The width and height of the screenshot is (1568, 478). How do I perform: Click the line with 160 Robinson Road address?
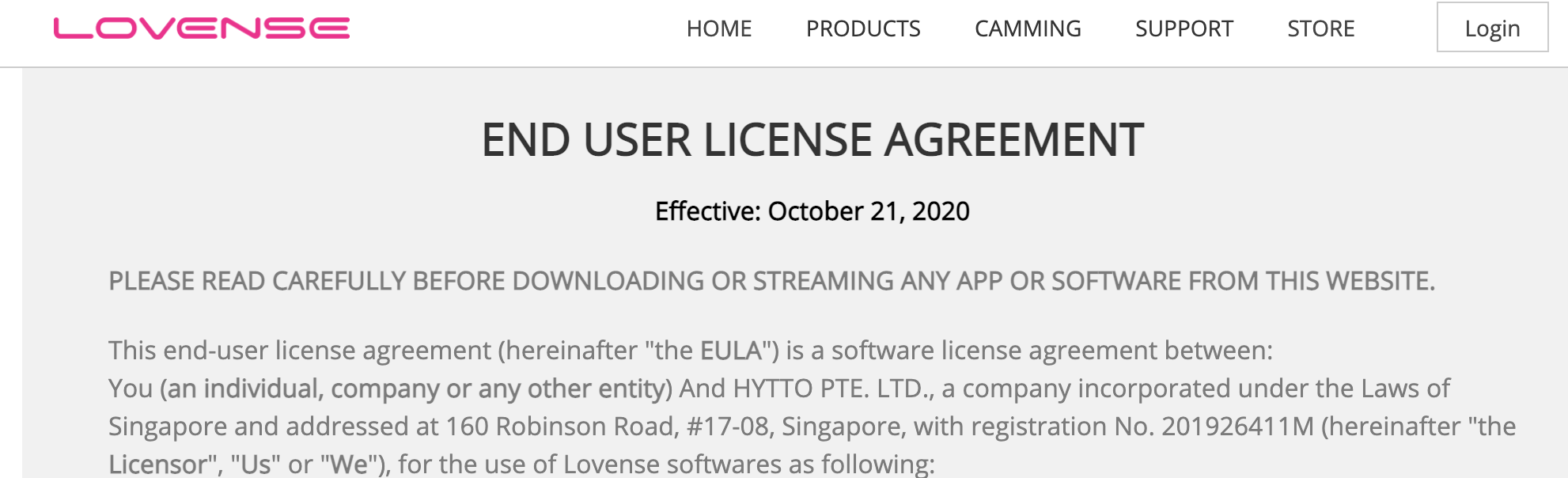[x=812, y=427]
